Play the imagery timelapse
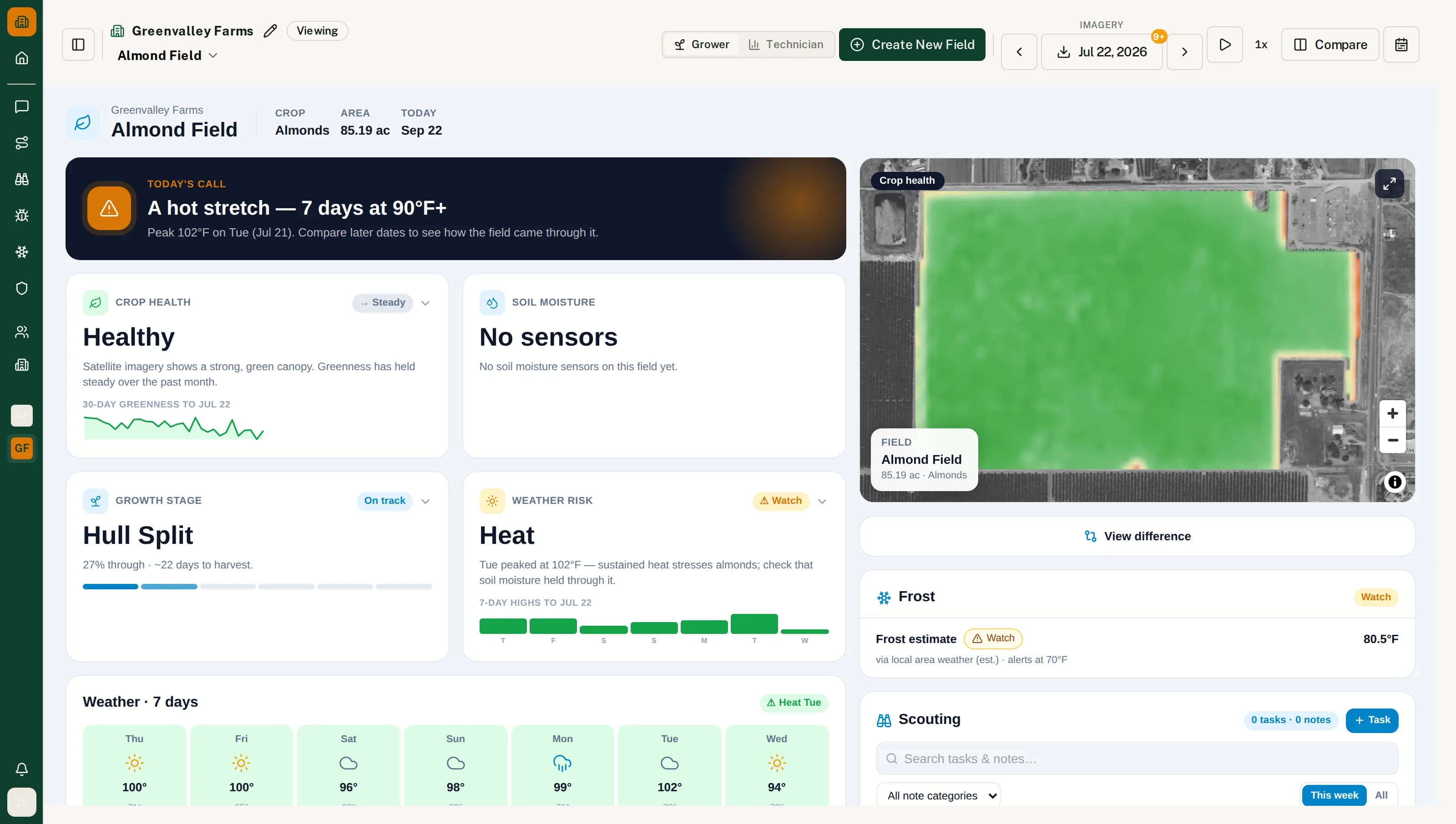 [x=1224, y=45]
